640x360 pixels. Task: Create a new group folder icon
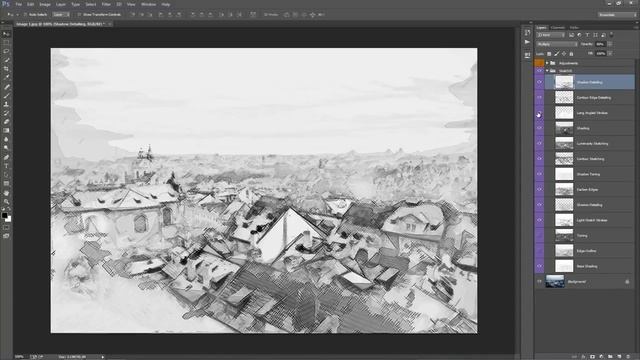click(610, 357)
